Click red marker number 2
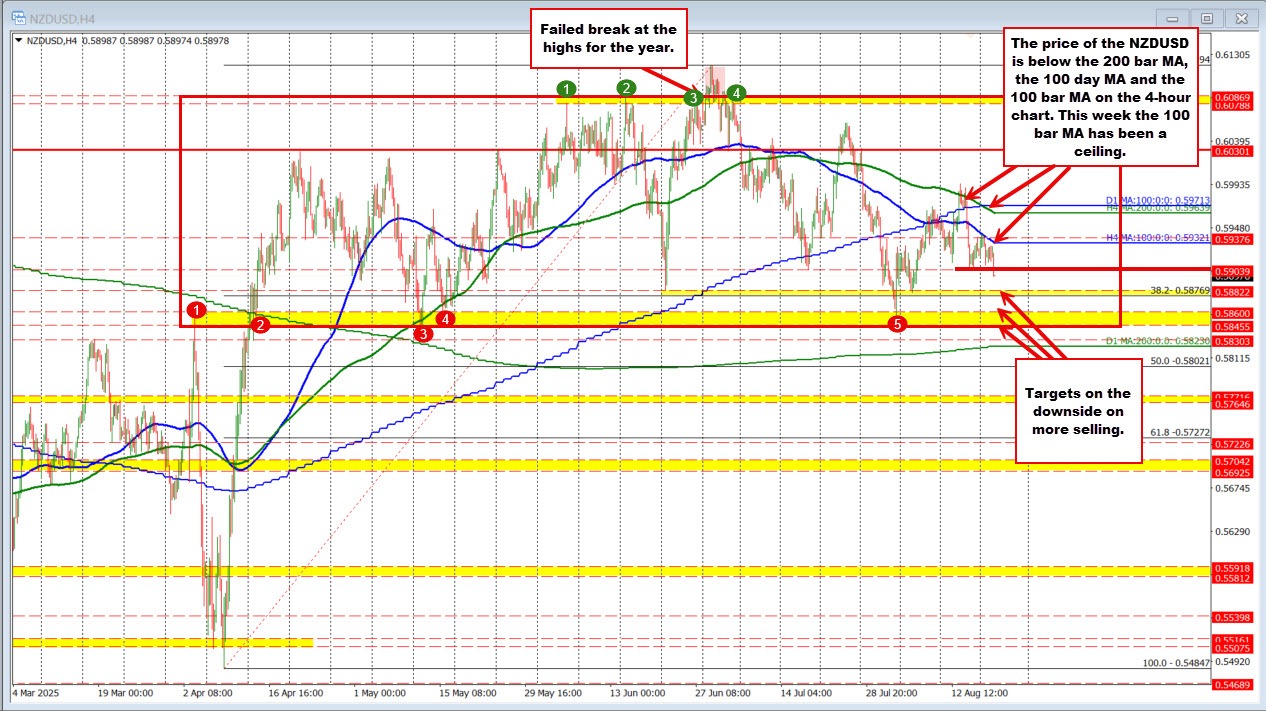The height and width of the screenshot is (711, 1266). (260, 325)
